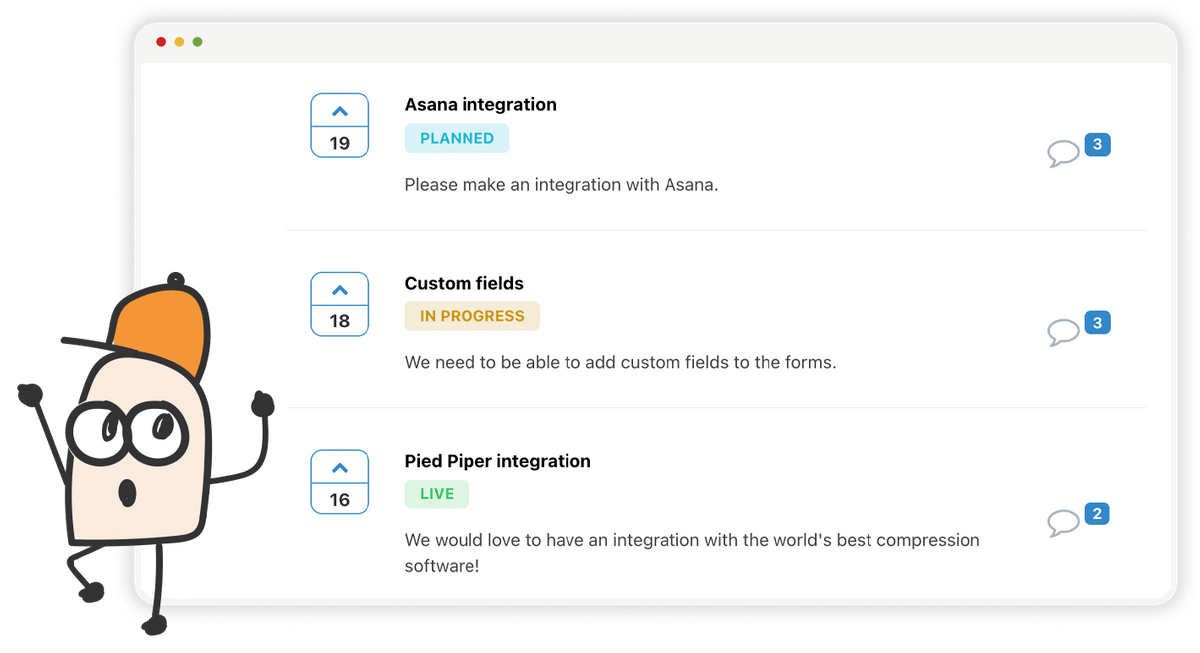Viewport: 1200px width, 653px height.
Task: Click the 18 vote count
Action: [x=340, y=321]
